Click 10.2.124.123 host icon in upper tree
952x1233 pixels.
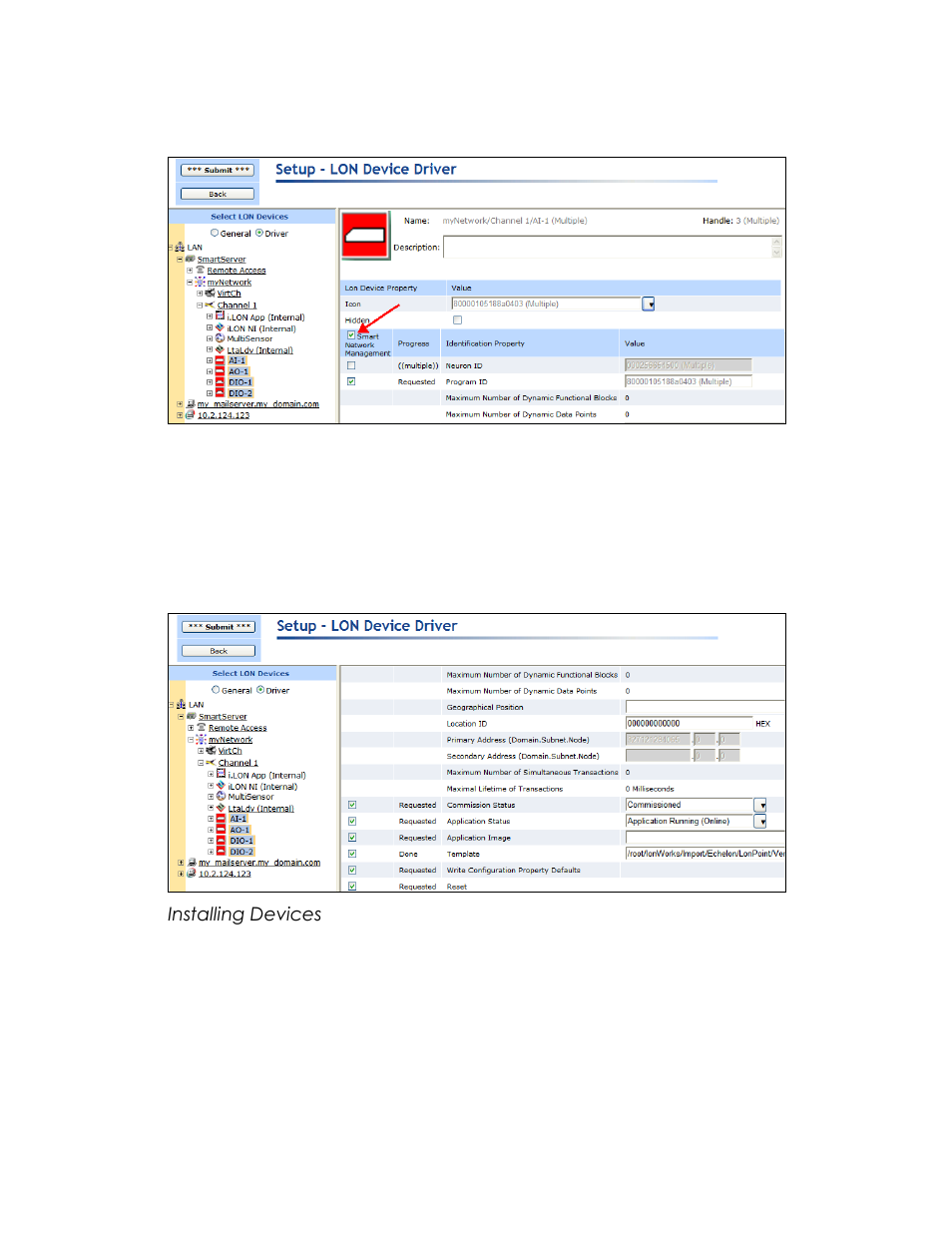[x=191, y=415]
